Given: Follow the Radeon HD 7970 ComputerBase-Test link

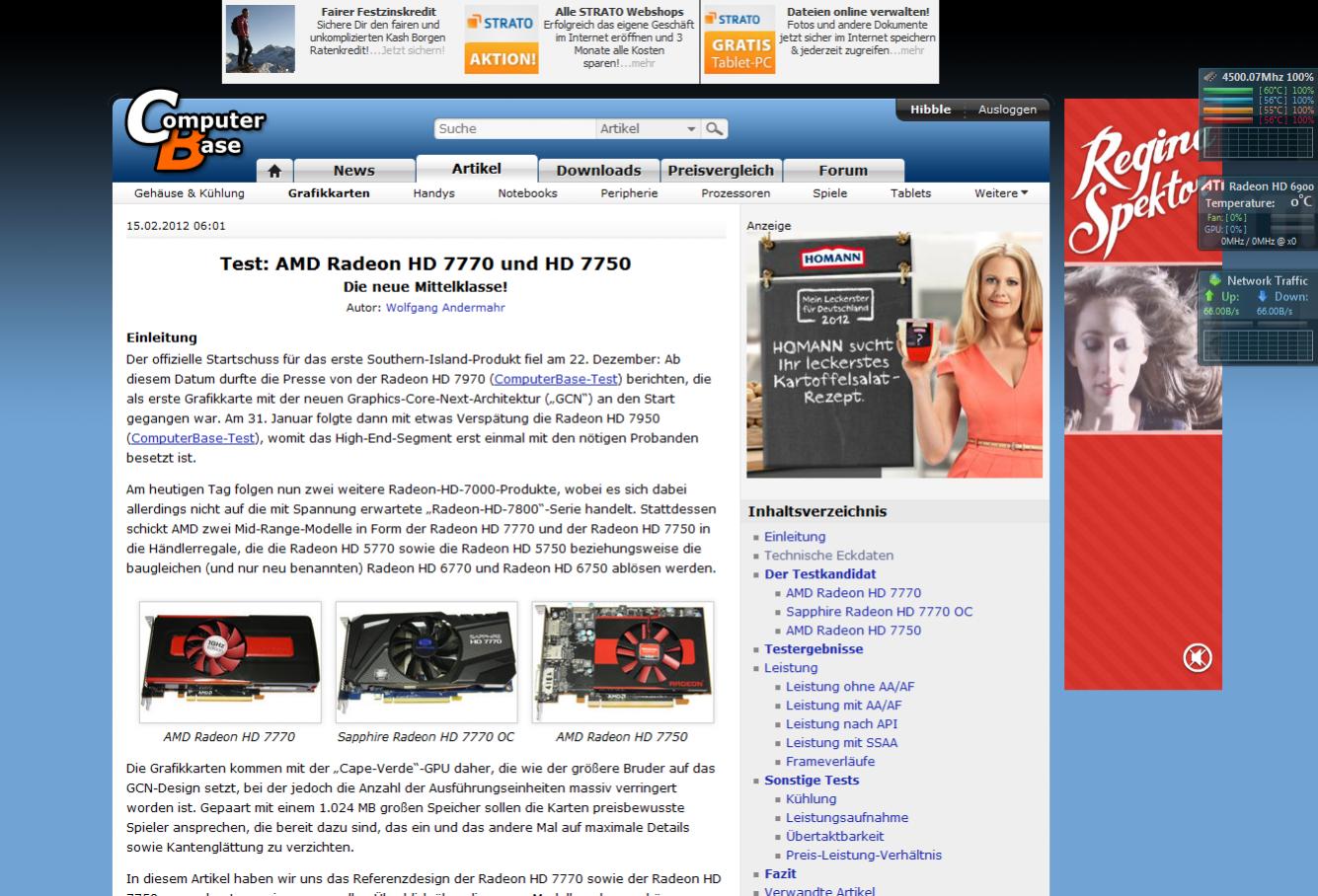Looking at the screenshot, I should [556, 379].
